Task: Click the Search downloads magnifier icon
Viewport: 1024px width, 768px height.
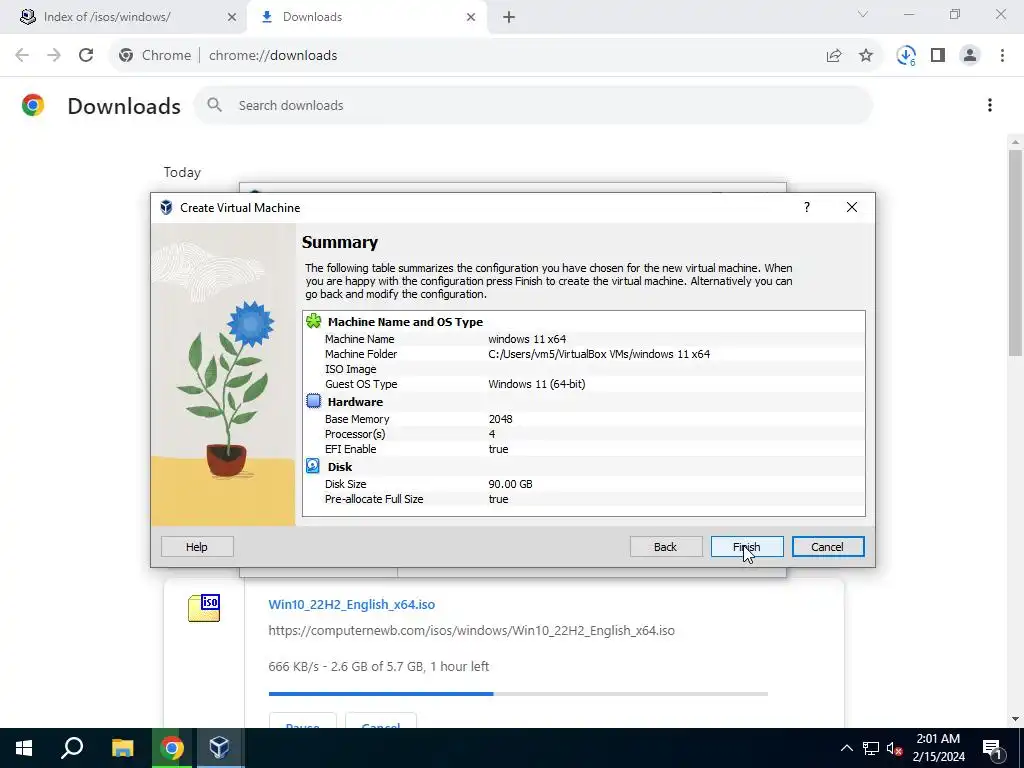Action: pos(214,105)
